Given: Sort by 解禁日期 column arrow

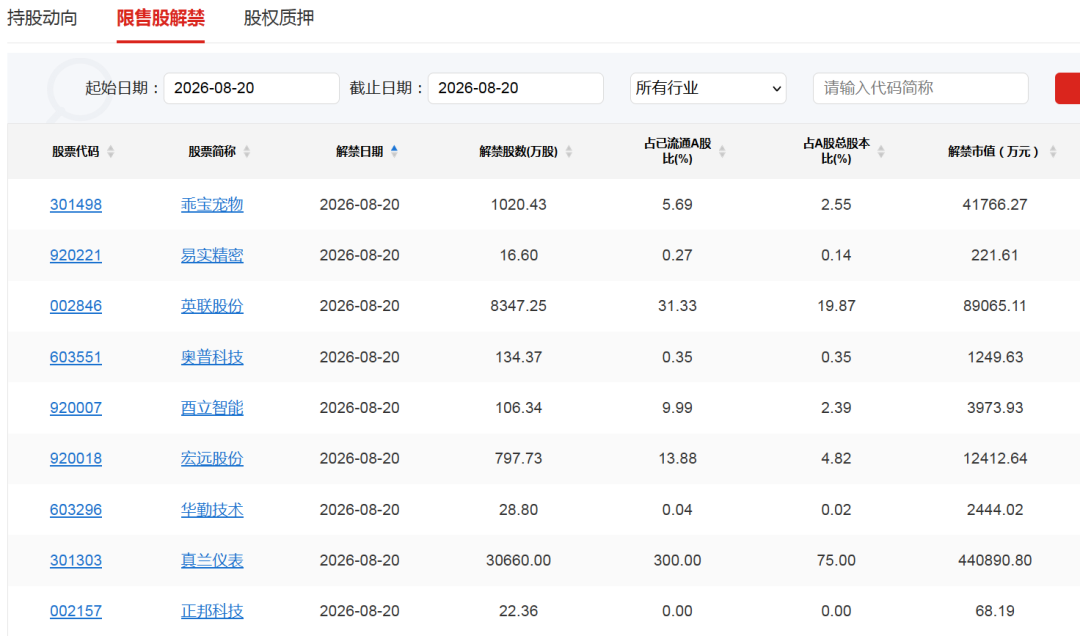Looking at the screenshot, I should point(394,151).
